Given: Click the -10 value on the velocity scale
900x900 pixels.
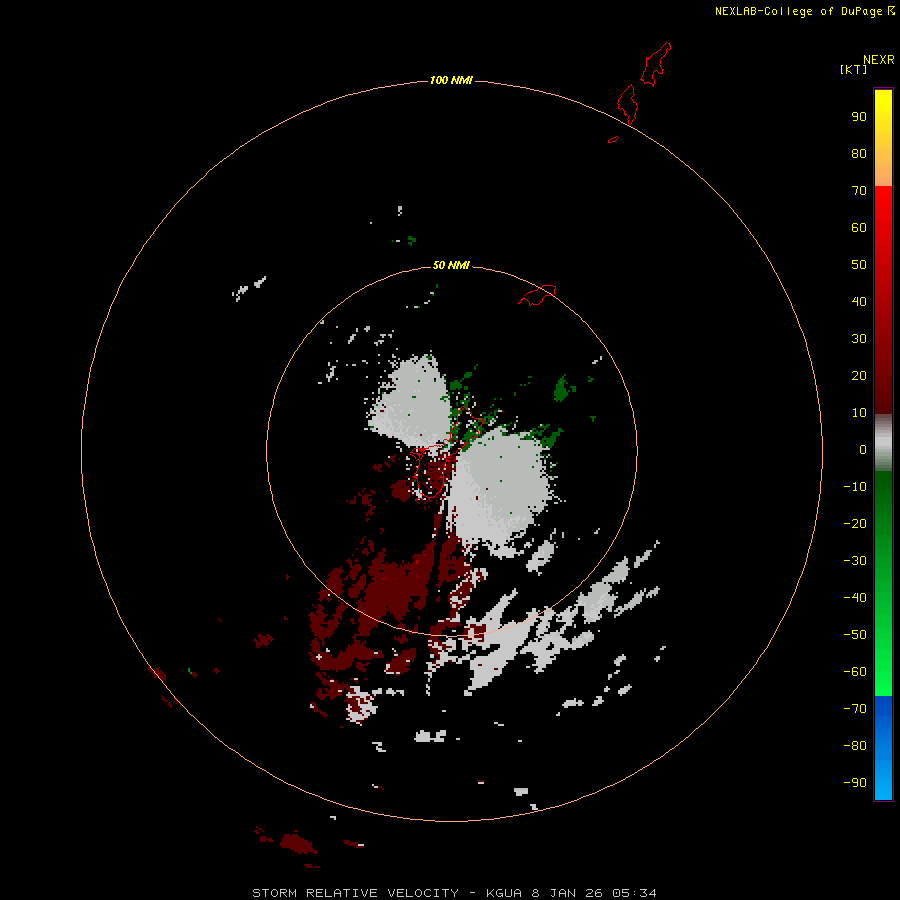Looking at the screenshot, I should 855,487.
